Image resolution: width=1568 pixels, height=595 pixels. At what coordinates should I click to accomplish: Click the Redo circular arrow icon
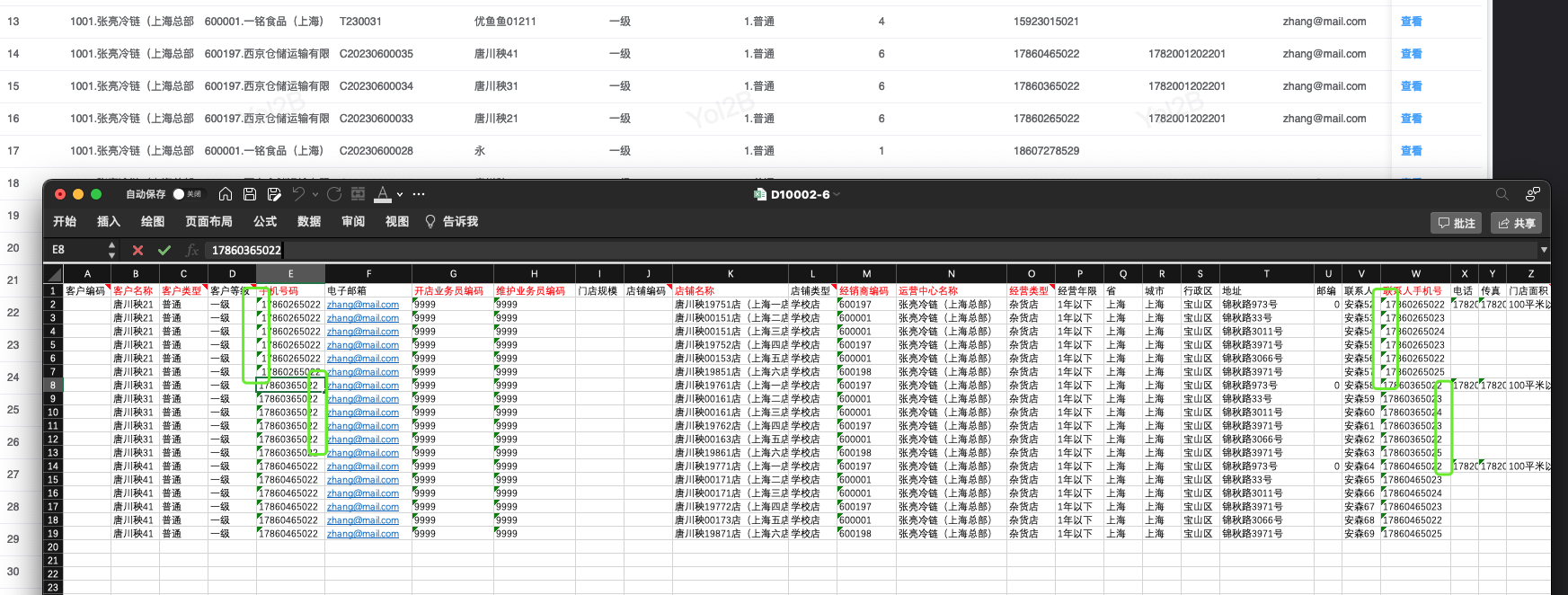pos(334,194)
